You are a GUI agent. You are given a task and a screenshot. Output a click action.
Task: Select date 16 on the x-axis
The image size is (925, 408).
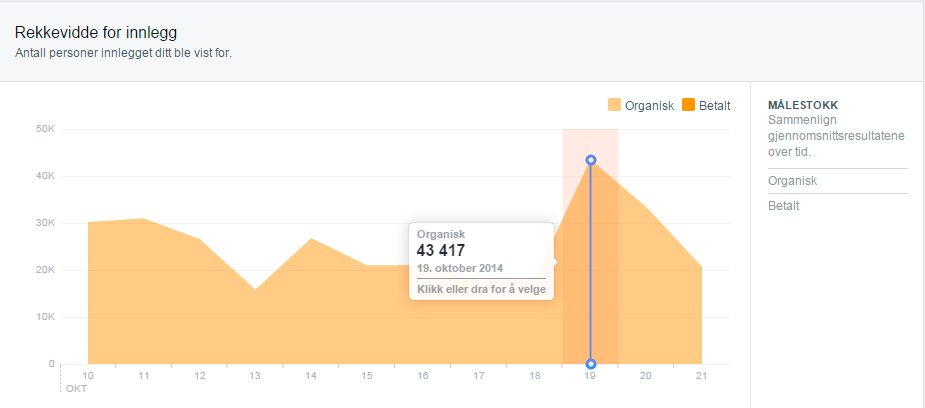(x=423, y=375)
